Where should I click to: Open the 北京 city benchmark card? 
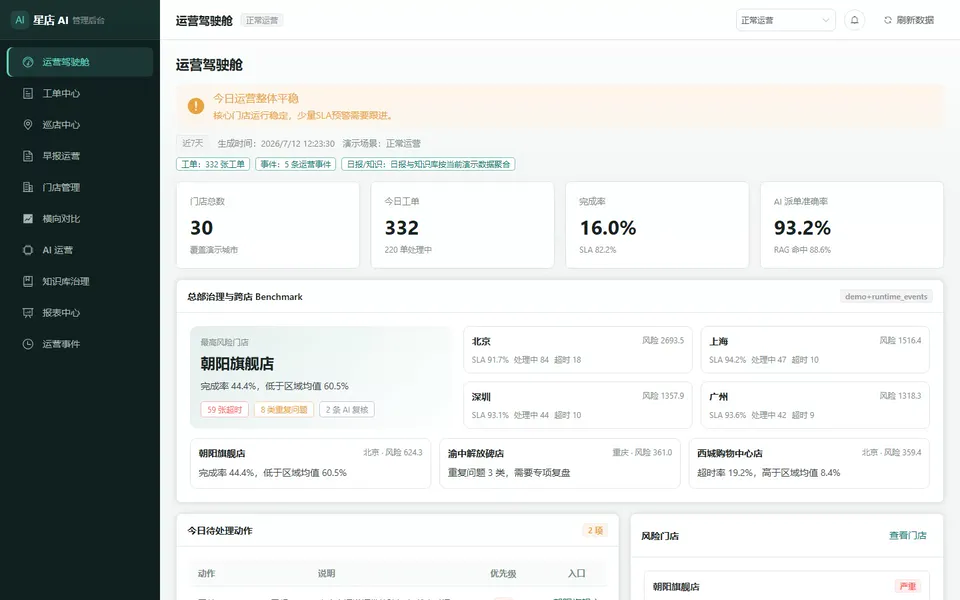(577, 350)
